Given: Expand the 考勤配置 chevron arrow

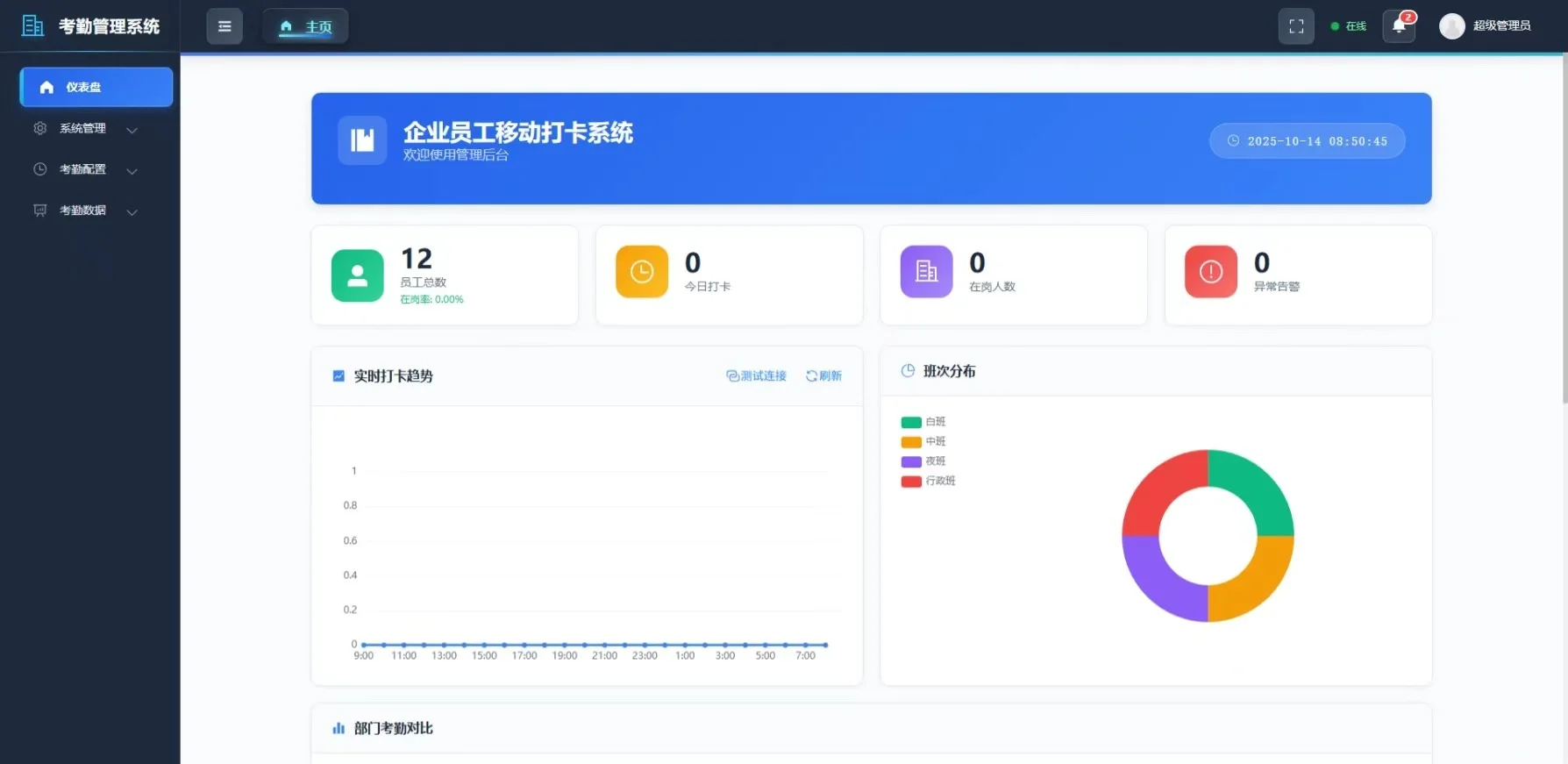Looking at the screenshot, I should [132, 171].
